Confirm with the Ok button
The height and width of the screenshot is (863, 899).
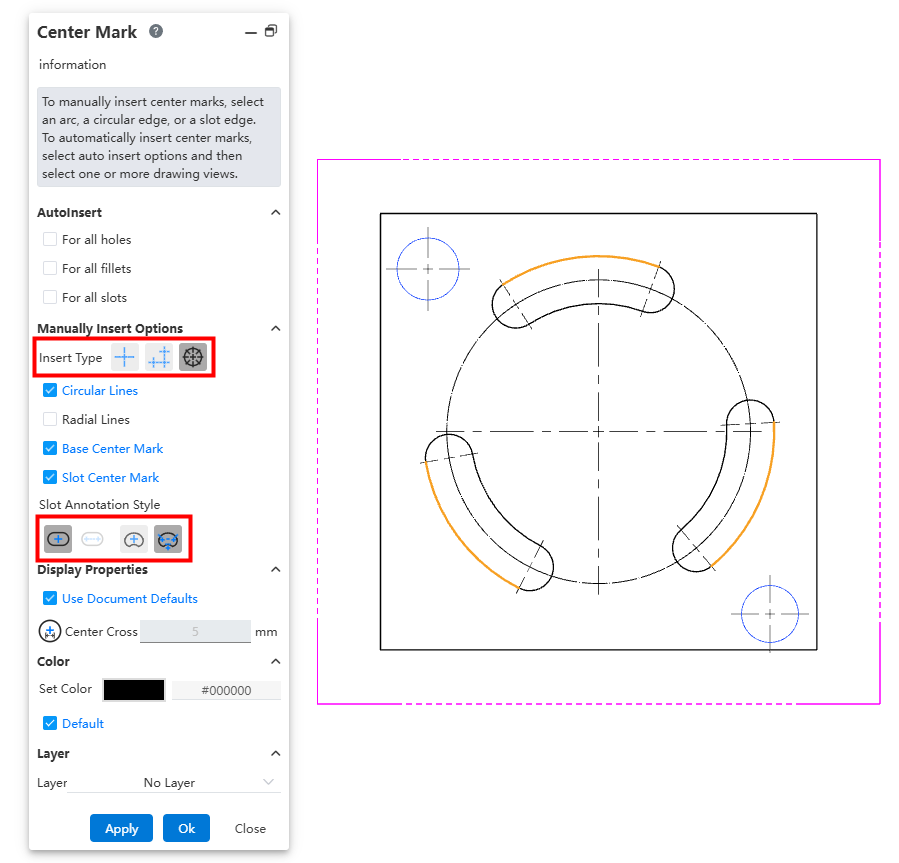click(187, 828)
